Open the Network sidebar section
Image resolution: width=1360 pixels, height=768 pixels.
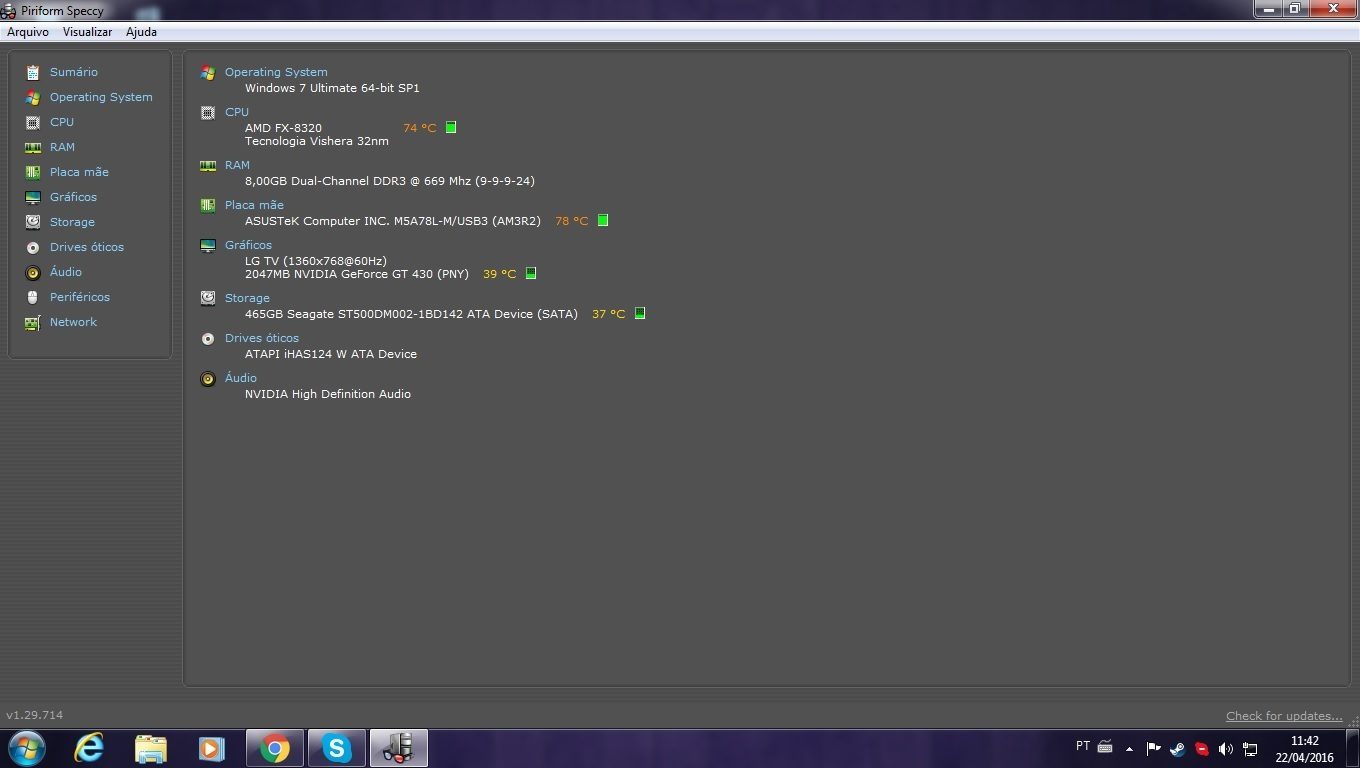pyautogui.click(x=73, y=322)
